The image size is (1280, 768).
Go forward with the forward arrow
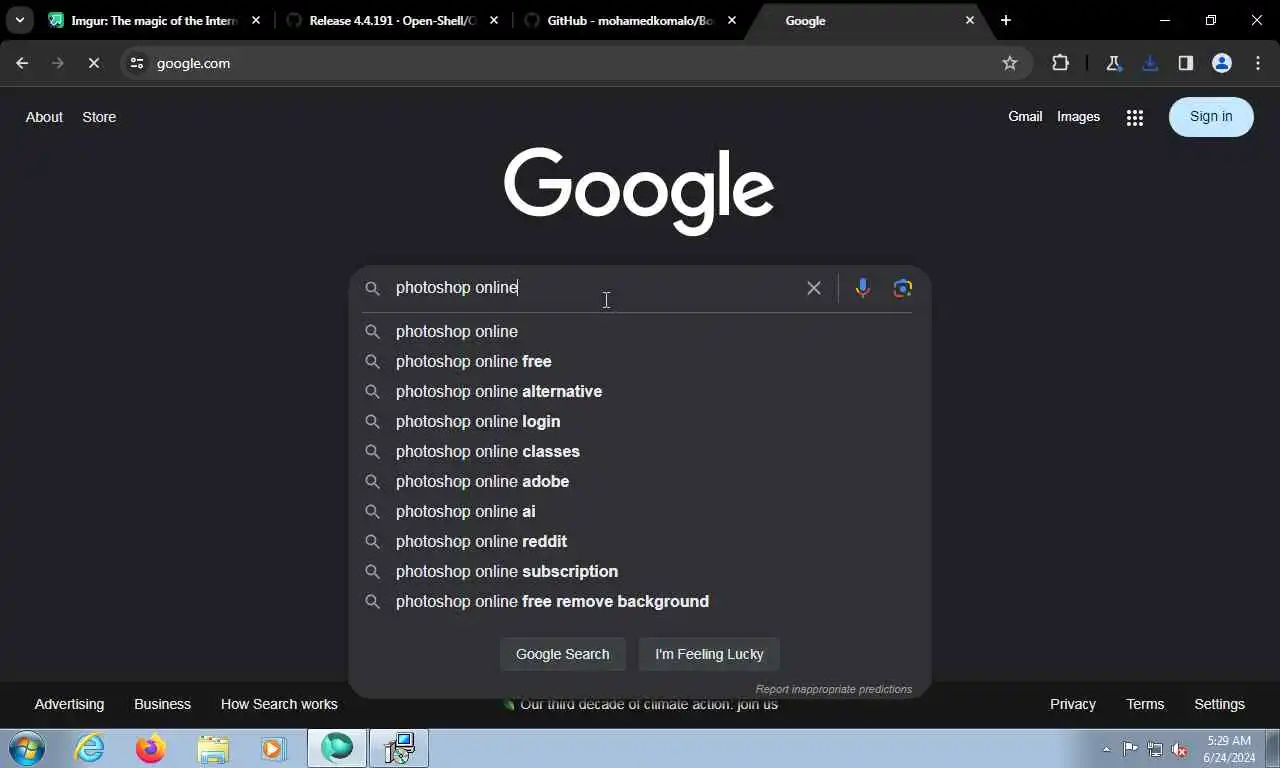point(57,63)
